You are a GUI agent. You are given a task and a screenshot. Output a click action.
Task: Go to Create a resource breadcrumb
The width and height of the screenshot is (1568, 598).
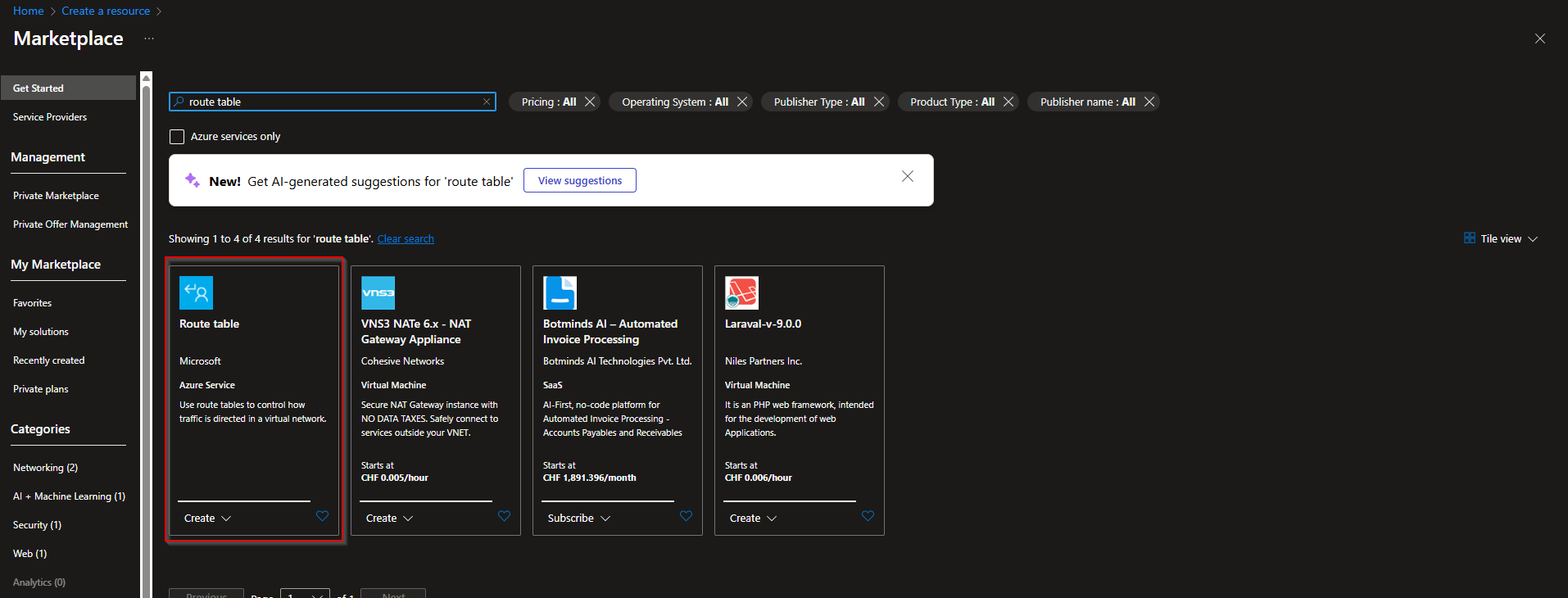(106, 11)
